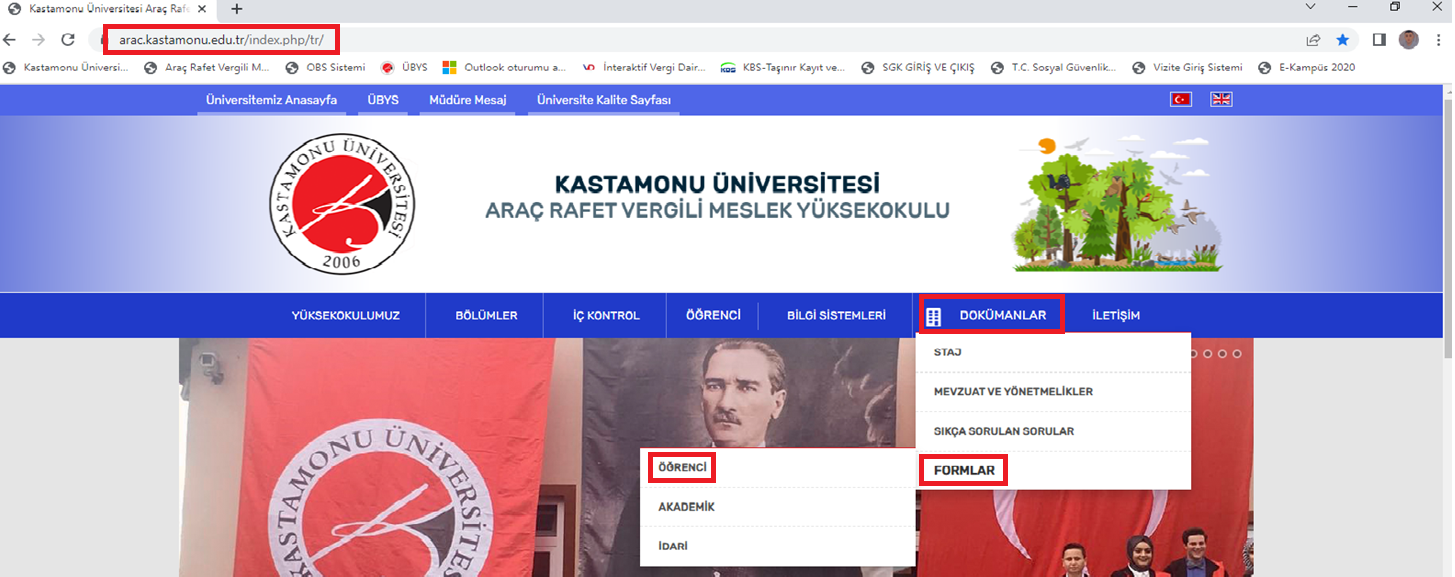The height and width of the screenshot is (577, 1455).
Task: Open the Vizite Giriş Sistemi bookmark
Action: coord(1188,68)
